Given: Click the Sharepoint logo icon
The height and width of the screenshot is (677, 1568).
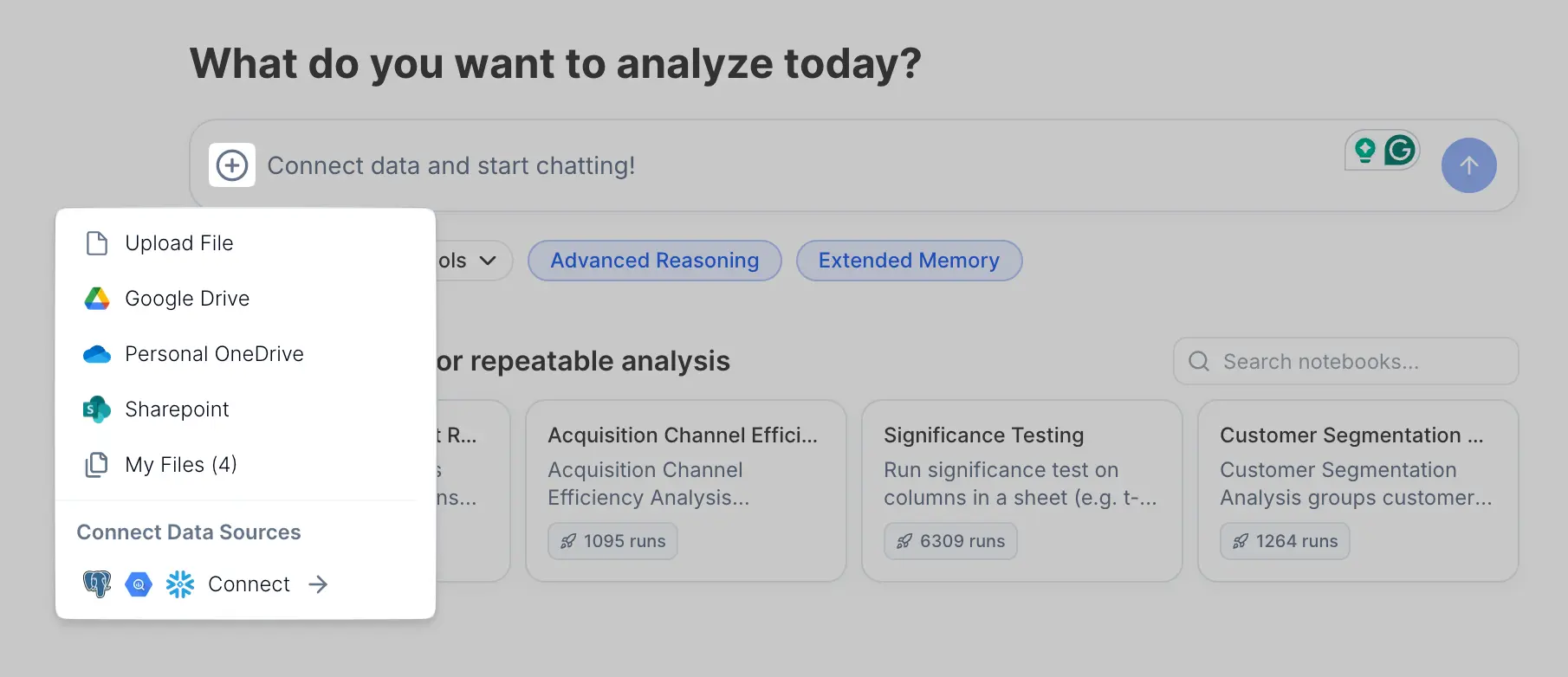Looking at the screenshot, I should pyautogui.click(x=97, y=409).
